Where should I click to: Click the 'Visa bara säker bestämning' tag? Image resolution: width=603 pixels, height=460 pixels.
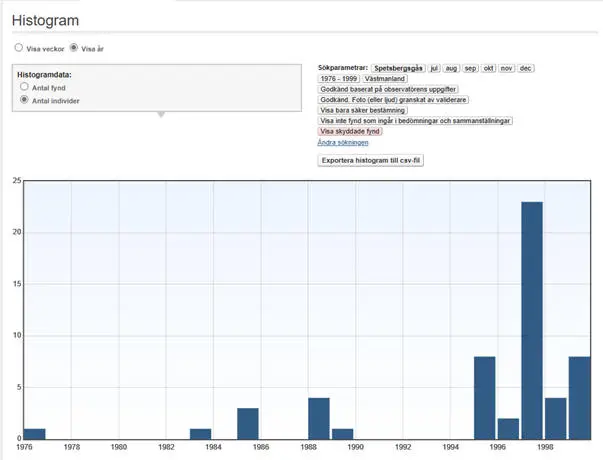362,110
